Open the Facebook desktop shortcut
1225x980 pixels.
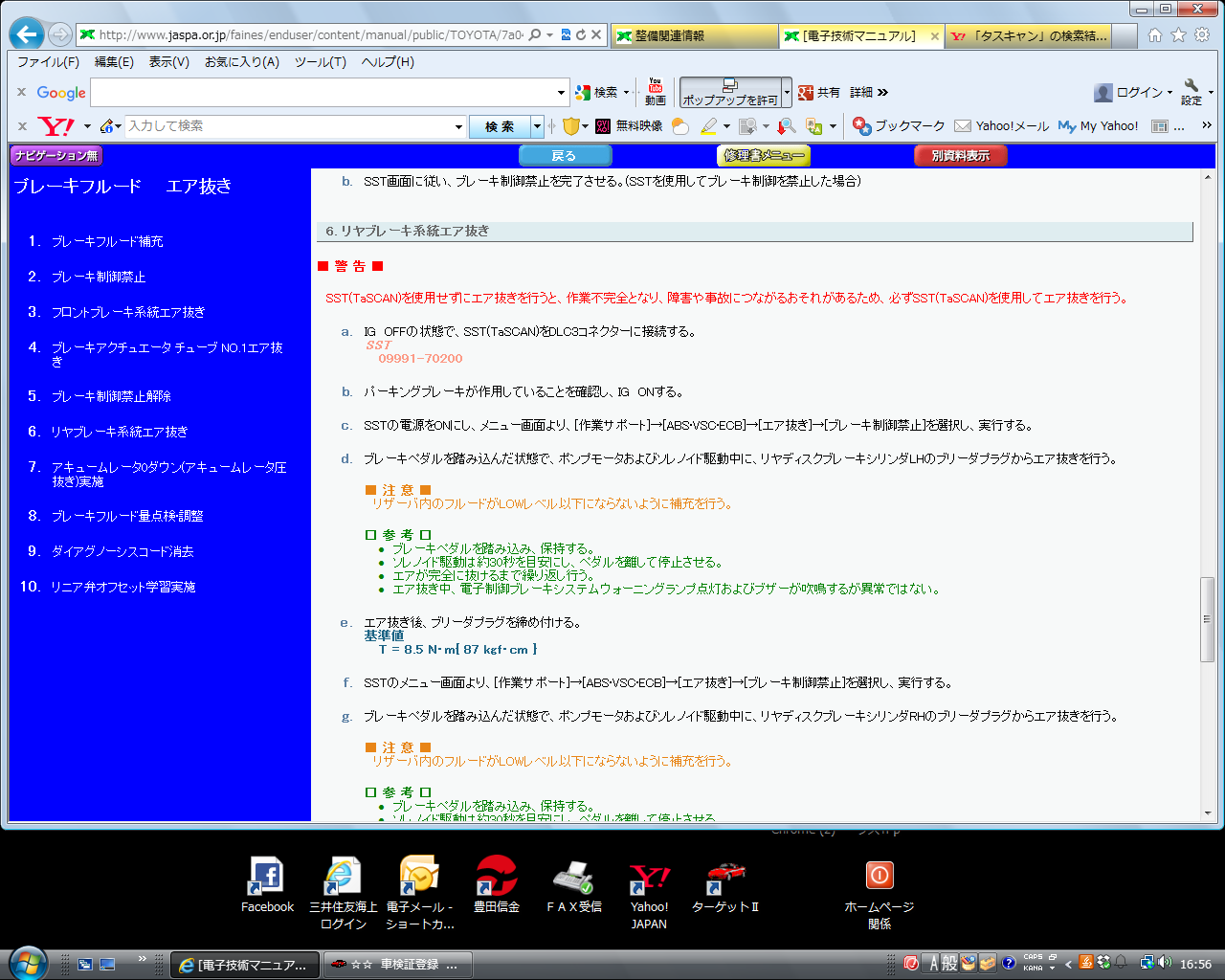(x=267, y=885)
